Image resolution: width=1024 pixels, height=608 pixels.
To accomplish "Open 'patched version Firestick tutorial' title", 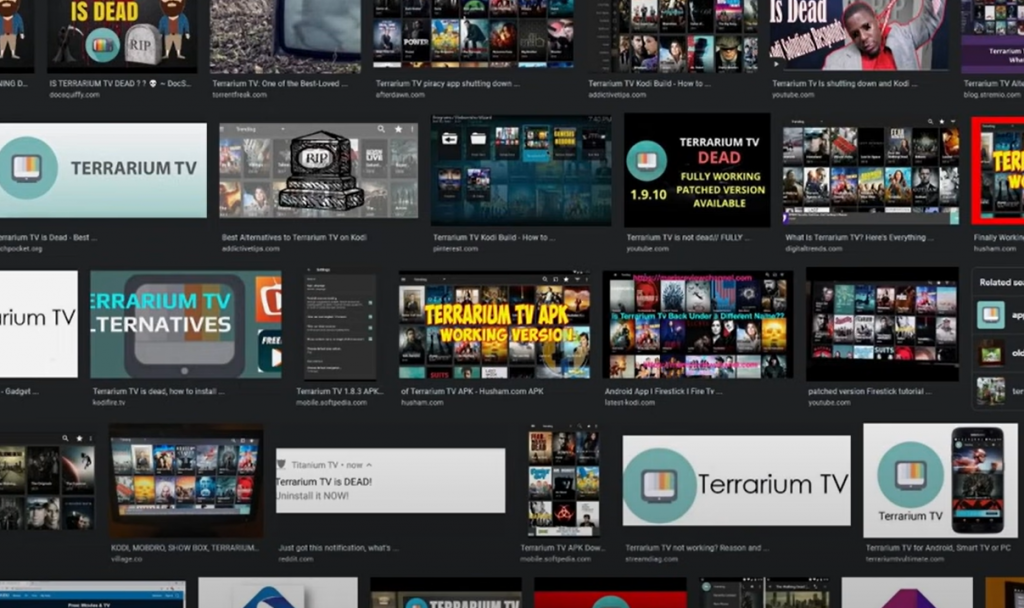I will point(870,391).
